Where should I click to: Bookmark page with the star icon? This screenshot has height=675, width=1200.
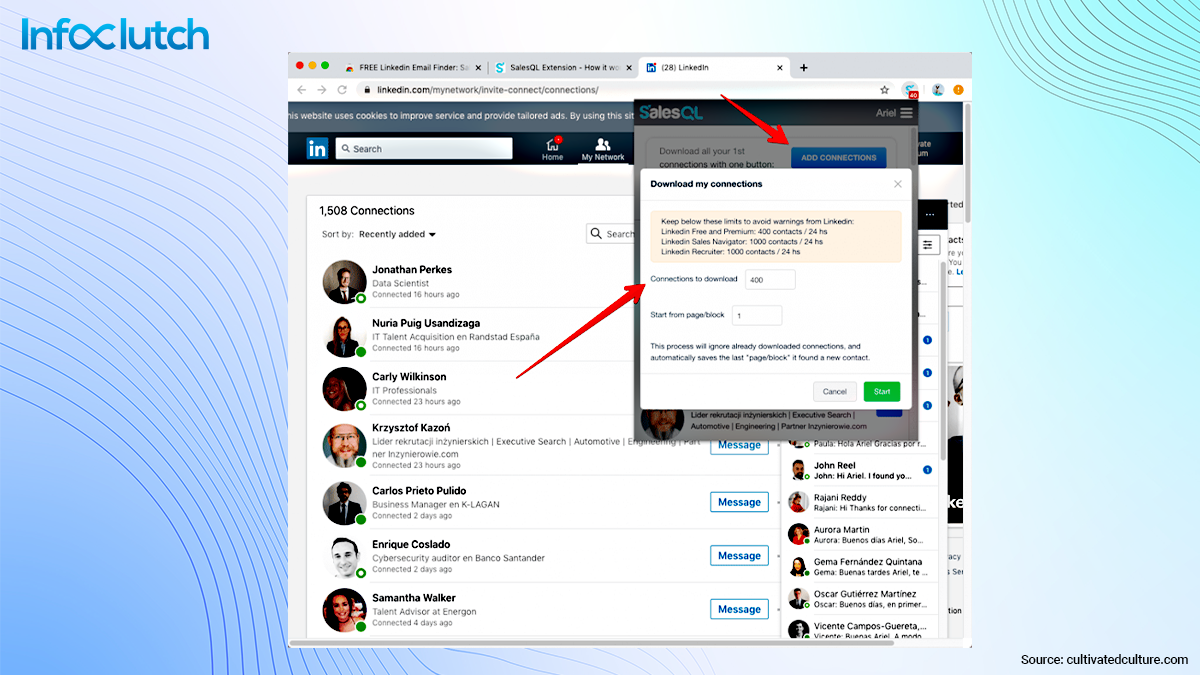[884, 89]
